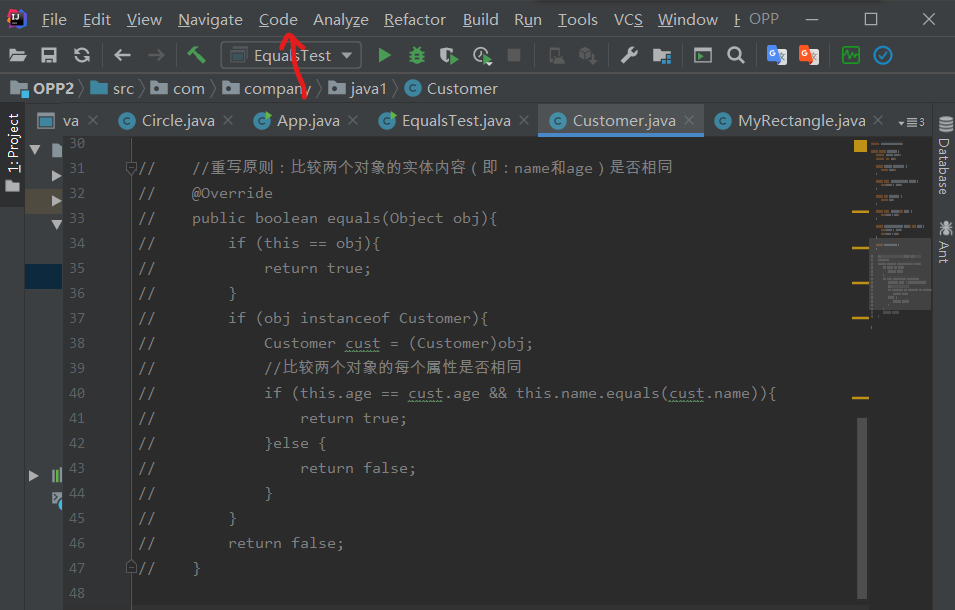
Task: Run EqualsTest with the green play icon
Action: [384, 55]
